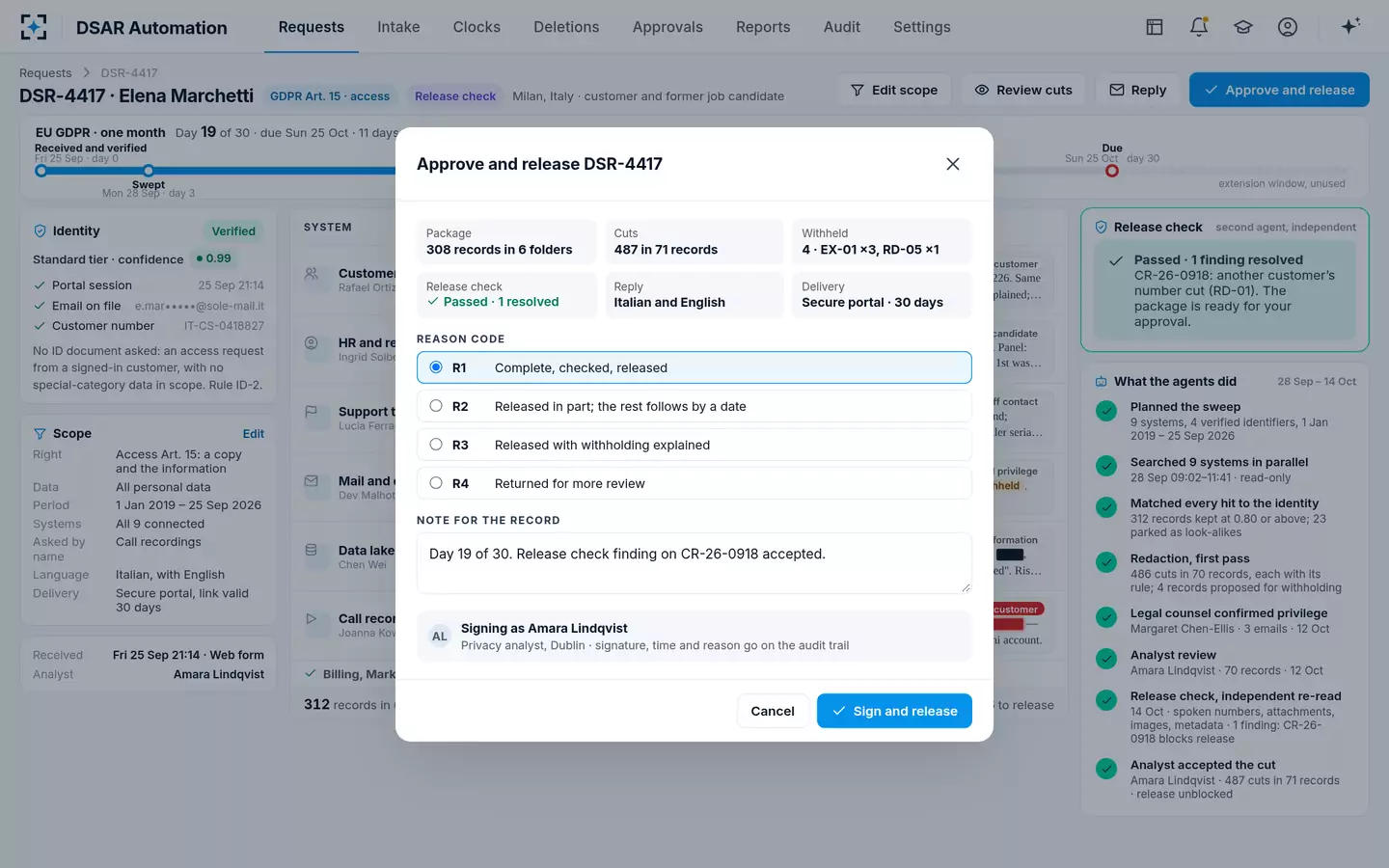Image resolution: width=1389 pixels, height=868 pixels.
Task: Click the Edit scope button
Action: coord(894,90)
